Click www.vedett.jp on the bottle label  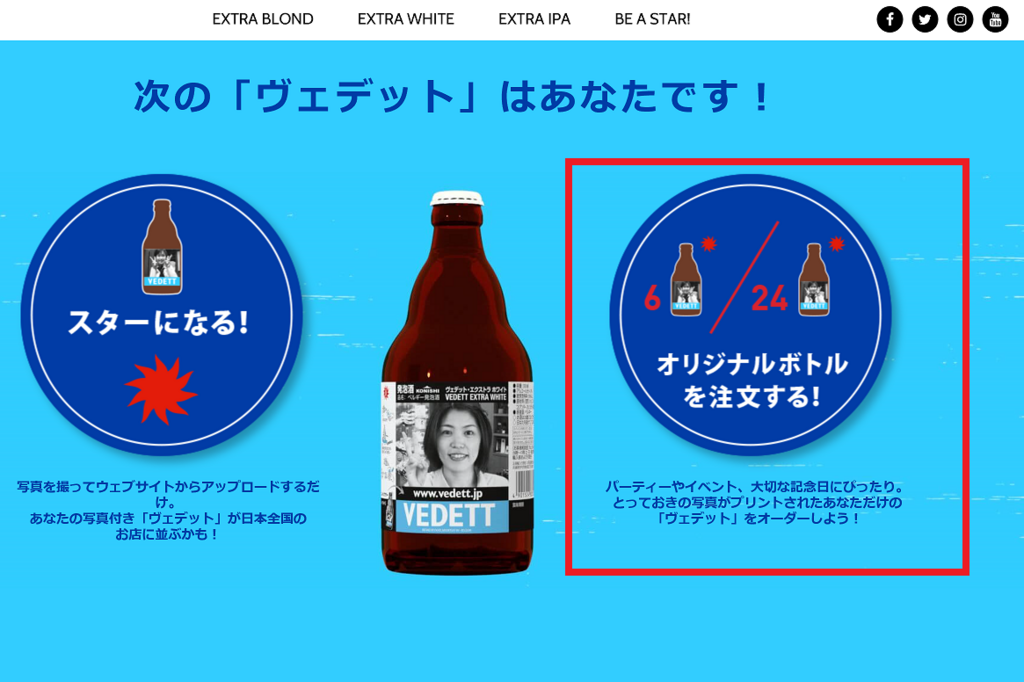pos(447,493)
